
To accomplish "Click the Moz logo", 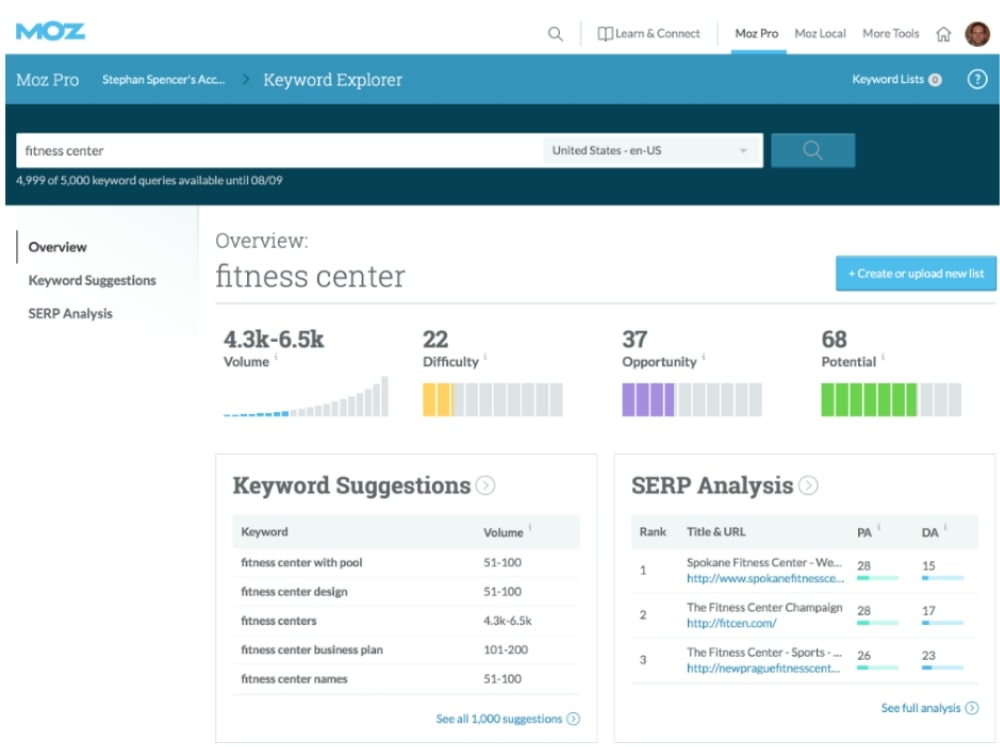I will click(x=50, y=31).
